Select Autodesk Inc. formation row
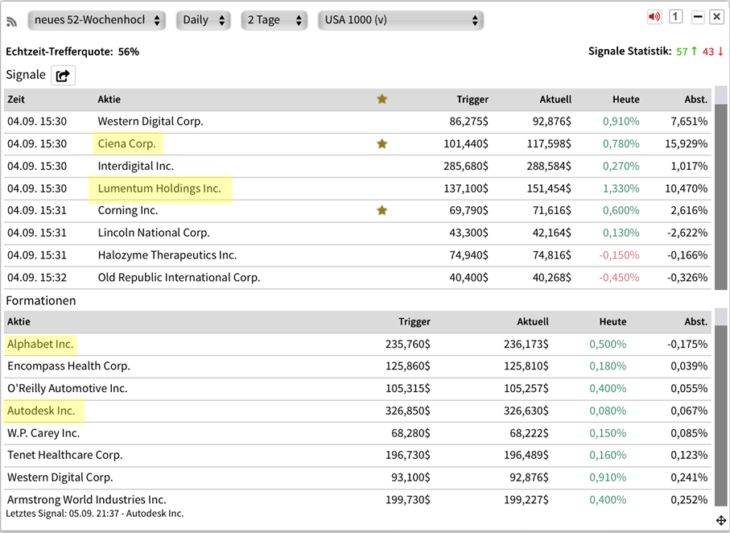The height and width of the screenshot is (533, 730). coord(358,411)
